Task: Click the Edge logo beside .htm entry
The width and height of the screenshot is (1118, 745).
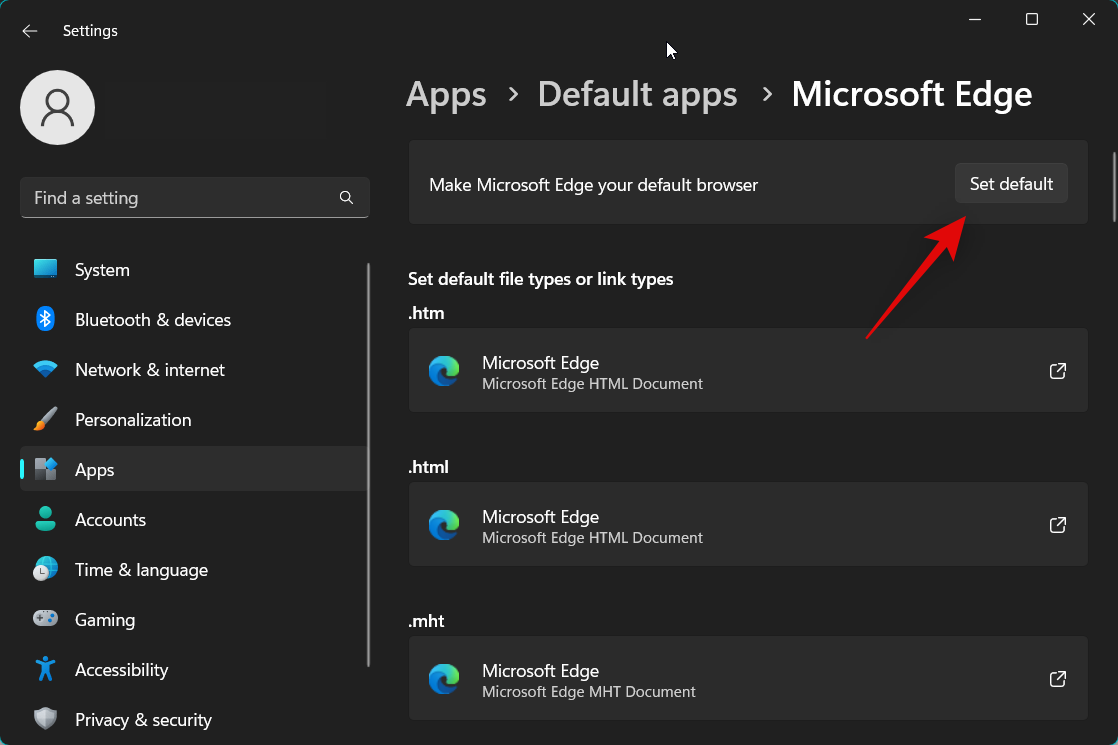Action: pos(444,370)
